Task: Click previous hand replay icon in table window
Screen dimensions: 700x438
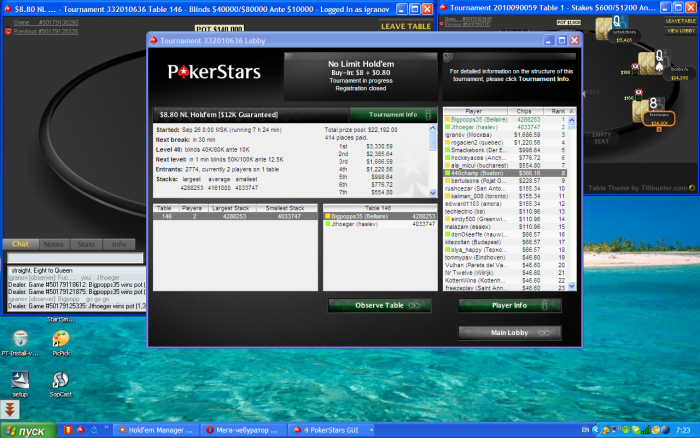Action: point(8,31)
